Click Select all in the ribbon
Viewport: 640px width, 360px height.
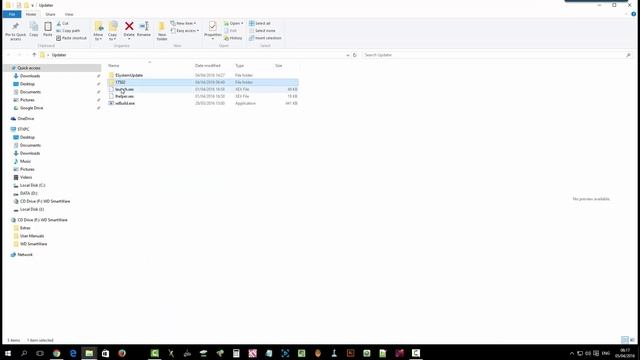click(260, 23)
